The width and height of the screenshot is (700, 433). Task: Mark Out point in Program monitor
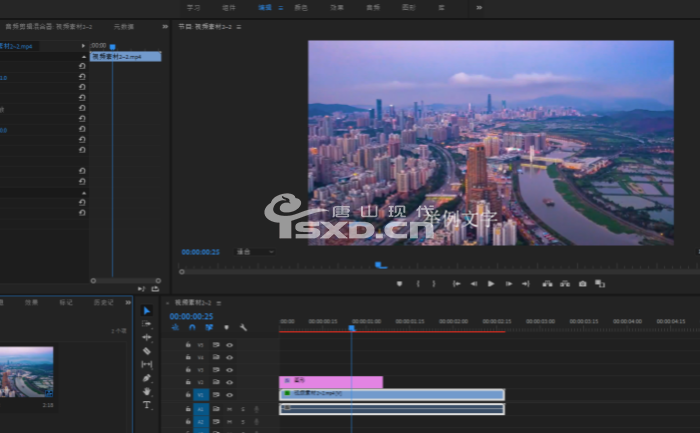tap(434, 283)
